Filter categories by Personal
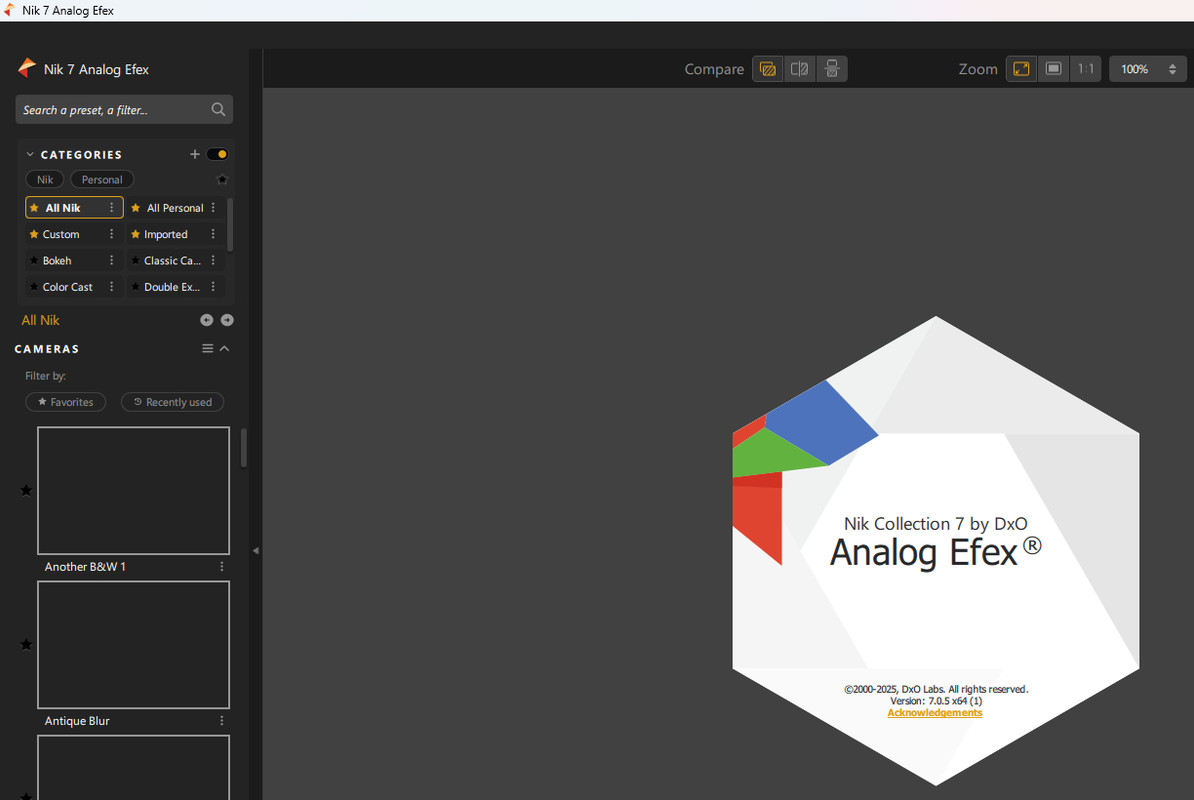 pos(102,180)
